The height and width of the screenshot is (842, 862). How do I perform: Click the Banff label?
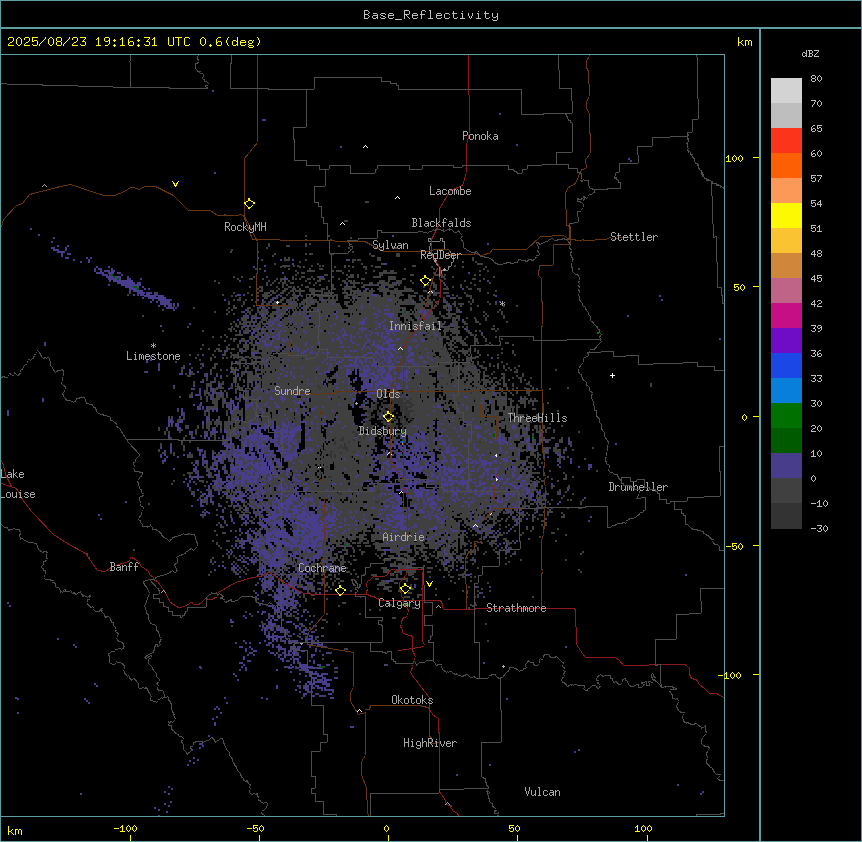tap(124, 567)
